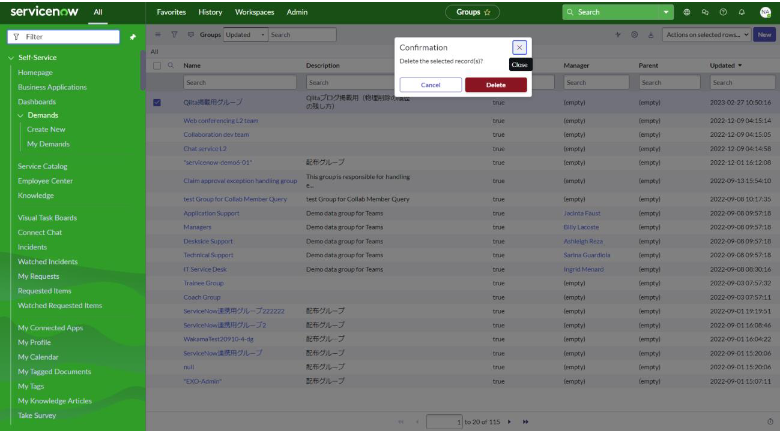781x433 pixels.
Task: Click the global Search box
Action: [611, 12]
